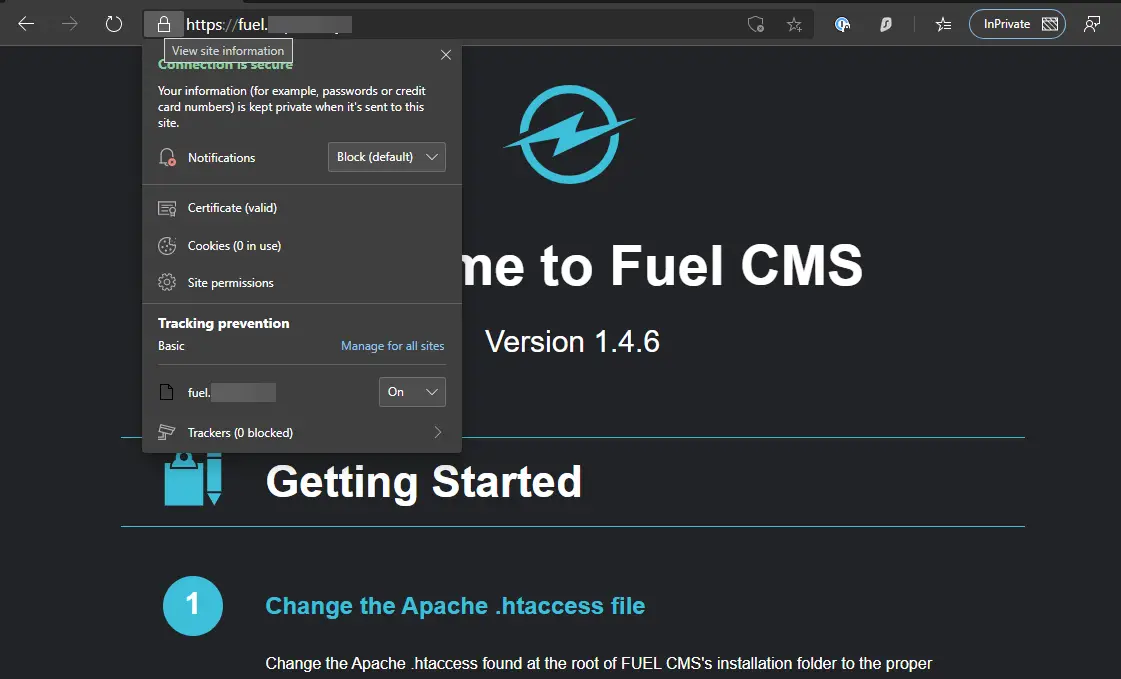
Task: Add this page to favorites with the star icon
Action: coord(794,25)
